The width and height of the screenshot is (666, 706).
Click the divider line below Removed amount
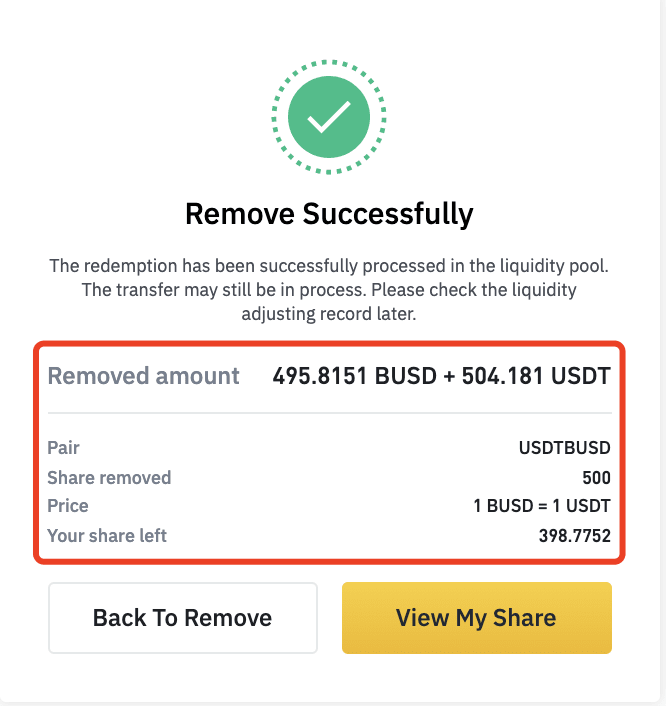point(330,412)
